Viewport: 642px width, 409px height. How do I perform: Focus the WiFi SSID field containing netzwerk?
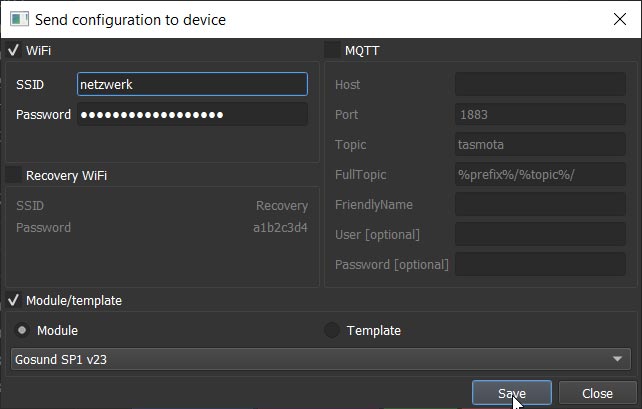pos(192,84)
